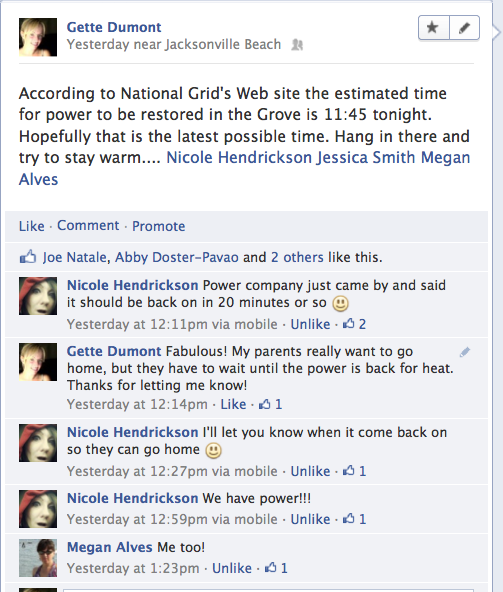This screenshot has width=503, height=592.
Task: Click the pencil edit icon on post
Action: (464, 28)
